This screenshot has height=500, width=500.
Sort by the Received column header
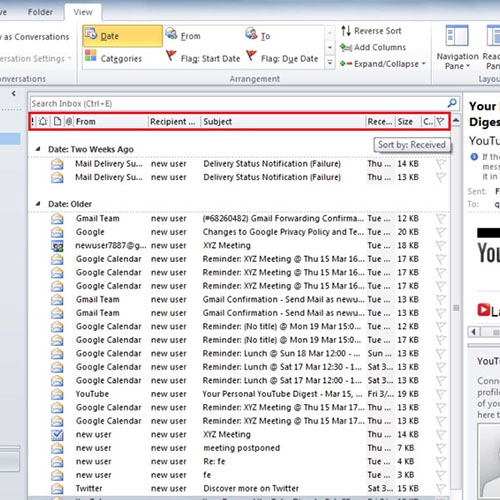pyautogui.click(x=380, y=122)
